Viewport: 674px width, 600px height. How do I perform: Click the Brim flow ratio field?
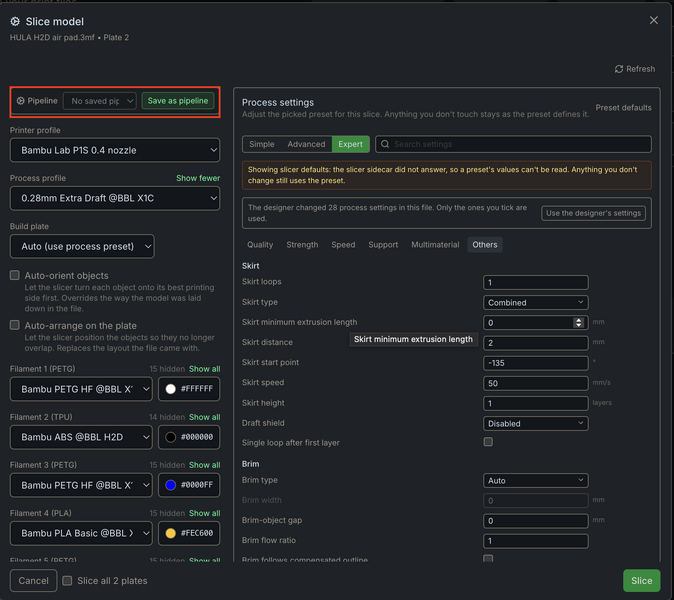tap(536, 541)
